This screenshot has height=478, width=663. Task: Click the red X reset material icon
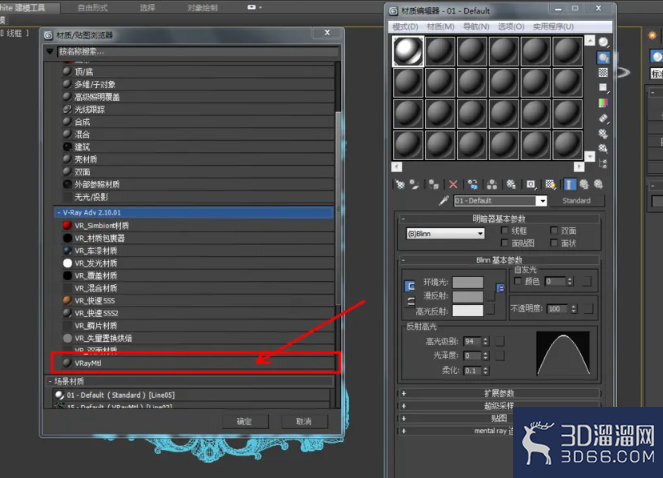[x=453, y=184]
